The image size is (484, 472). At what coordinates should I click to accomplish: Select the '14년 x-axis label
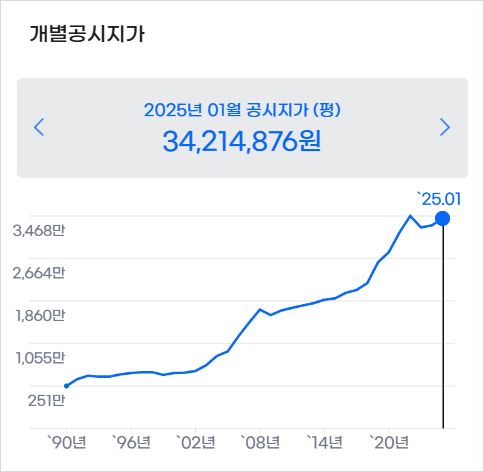tap(325, 442)
